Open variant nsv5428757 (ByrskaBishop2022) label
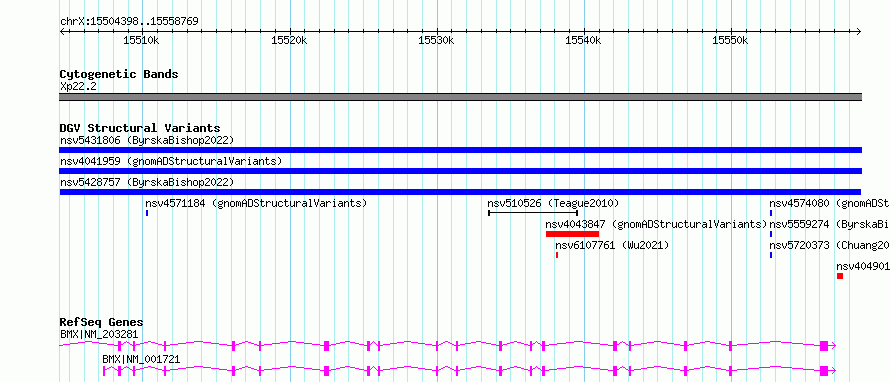The width and height of the screenshot is (890, 382). (x=147, y=182)
